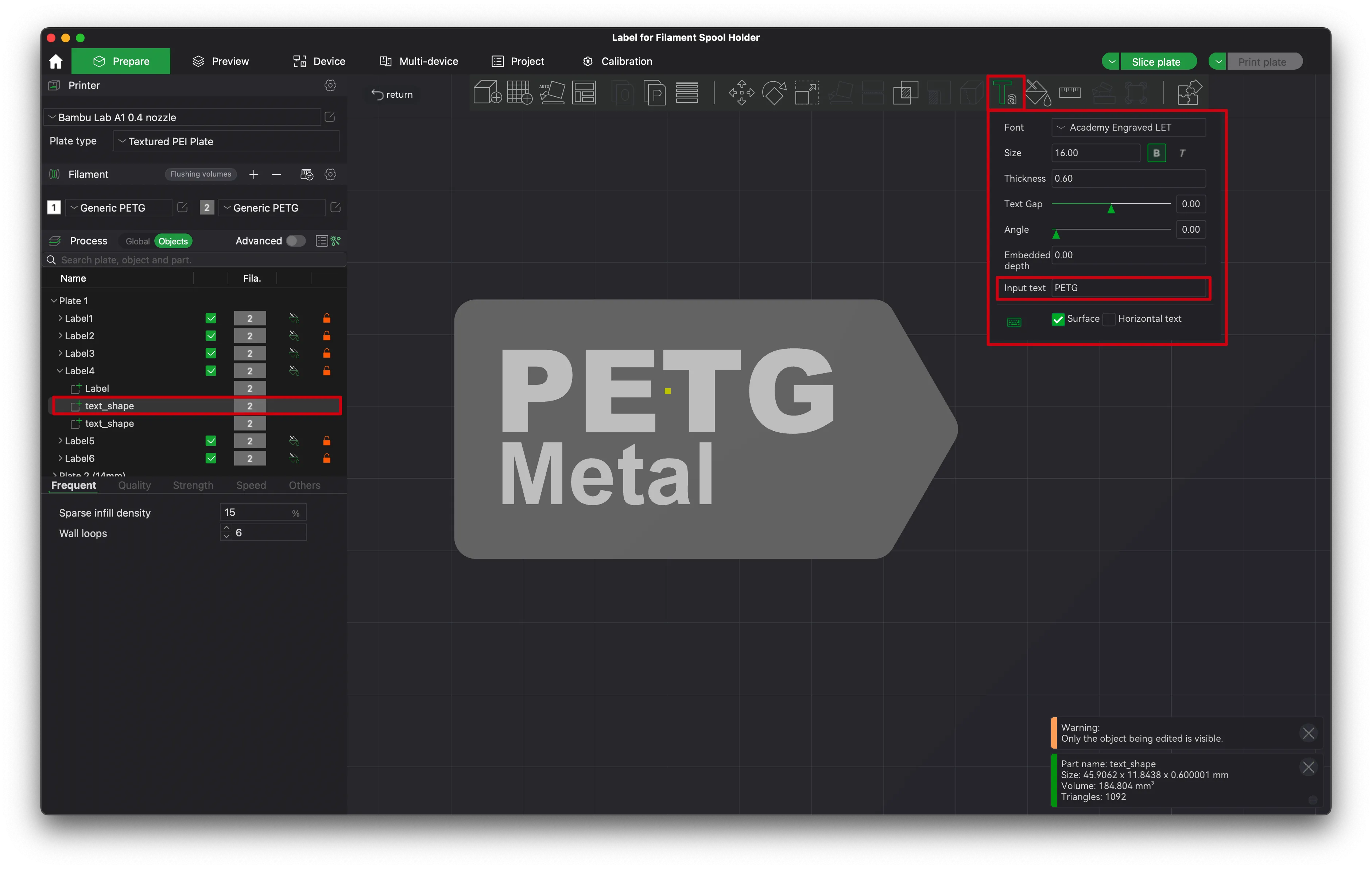This screenshot has height=869, width=1372.
Task: Open filament 2 Generic PETG dropdown
Action: (x=272, y=208)
